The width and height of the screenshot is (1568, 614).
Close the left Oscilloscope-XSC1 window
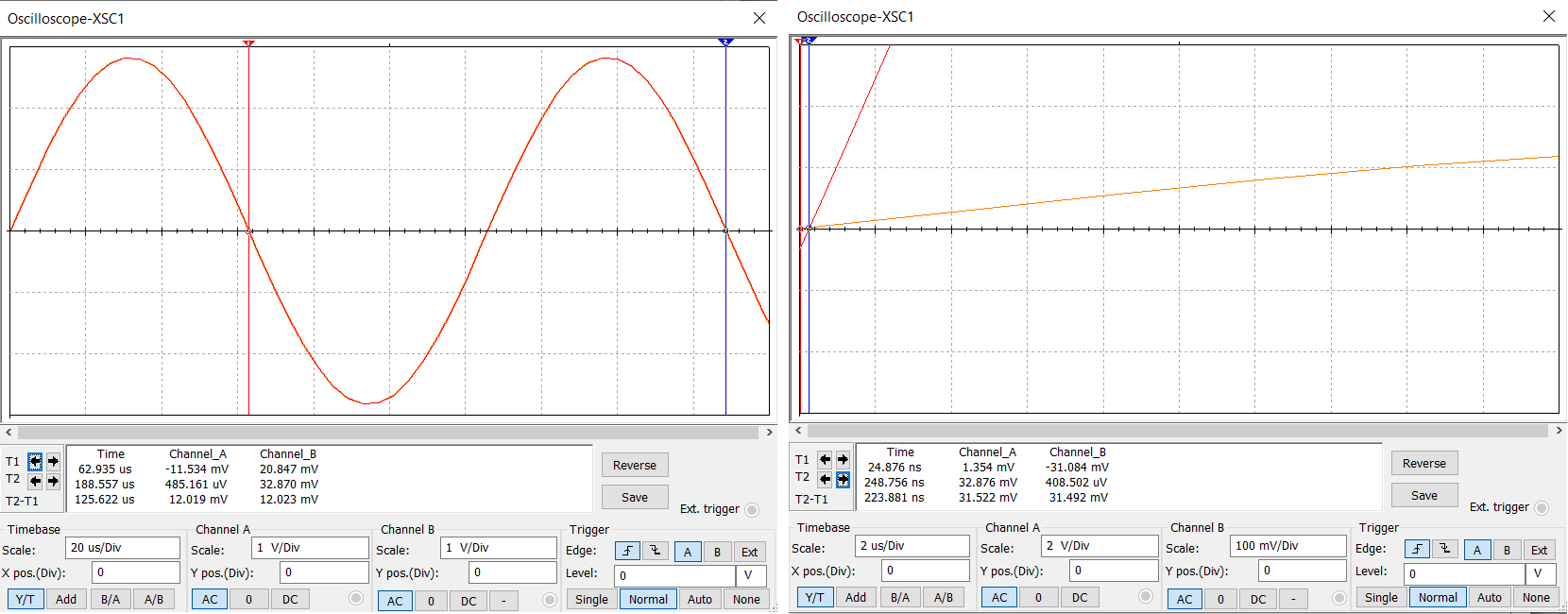pyautogui.click(x=759, y=18)
